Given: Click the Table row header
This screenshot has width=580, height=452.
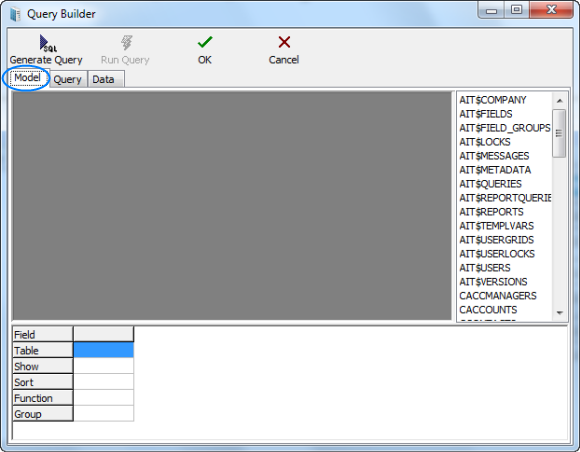Looking at the screenshot, I should 43,350.
